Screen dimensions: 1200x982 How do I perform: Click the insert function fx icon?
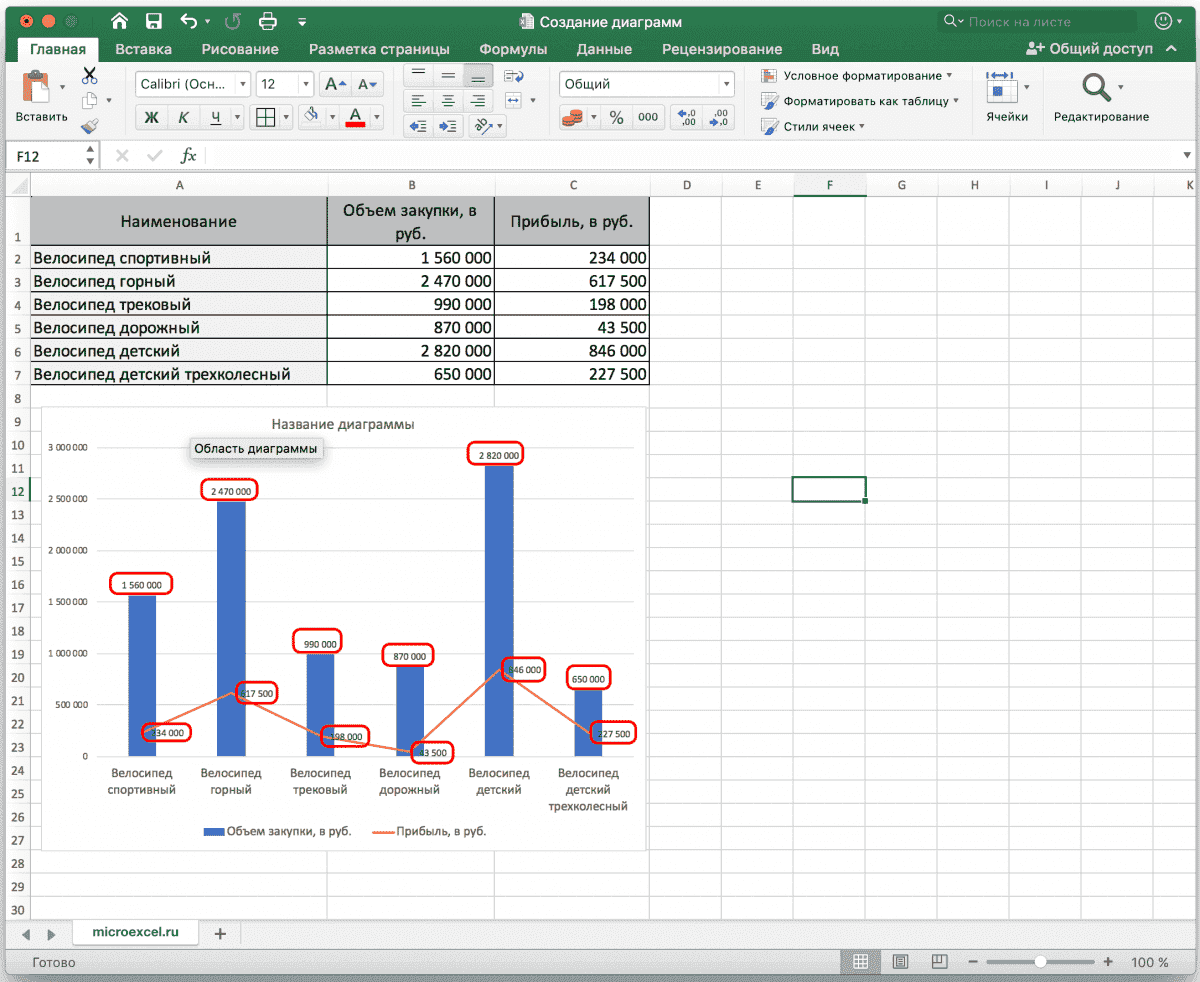188,156
